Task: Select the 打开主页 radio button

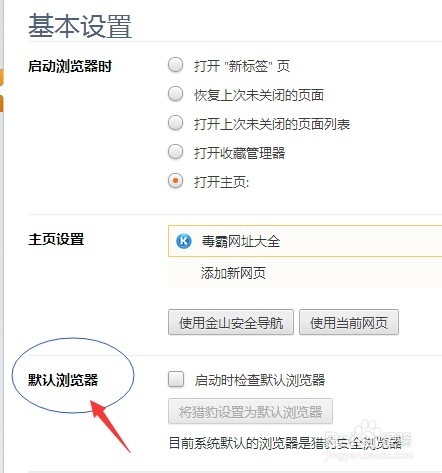Action: click(175, 181)
